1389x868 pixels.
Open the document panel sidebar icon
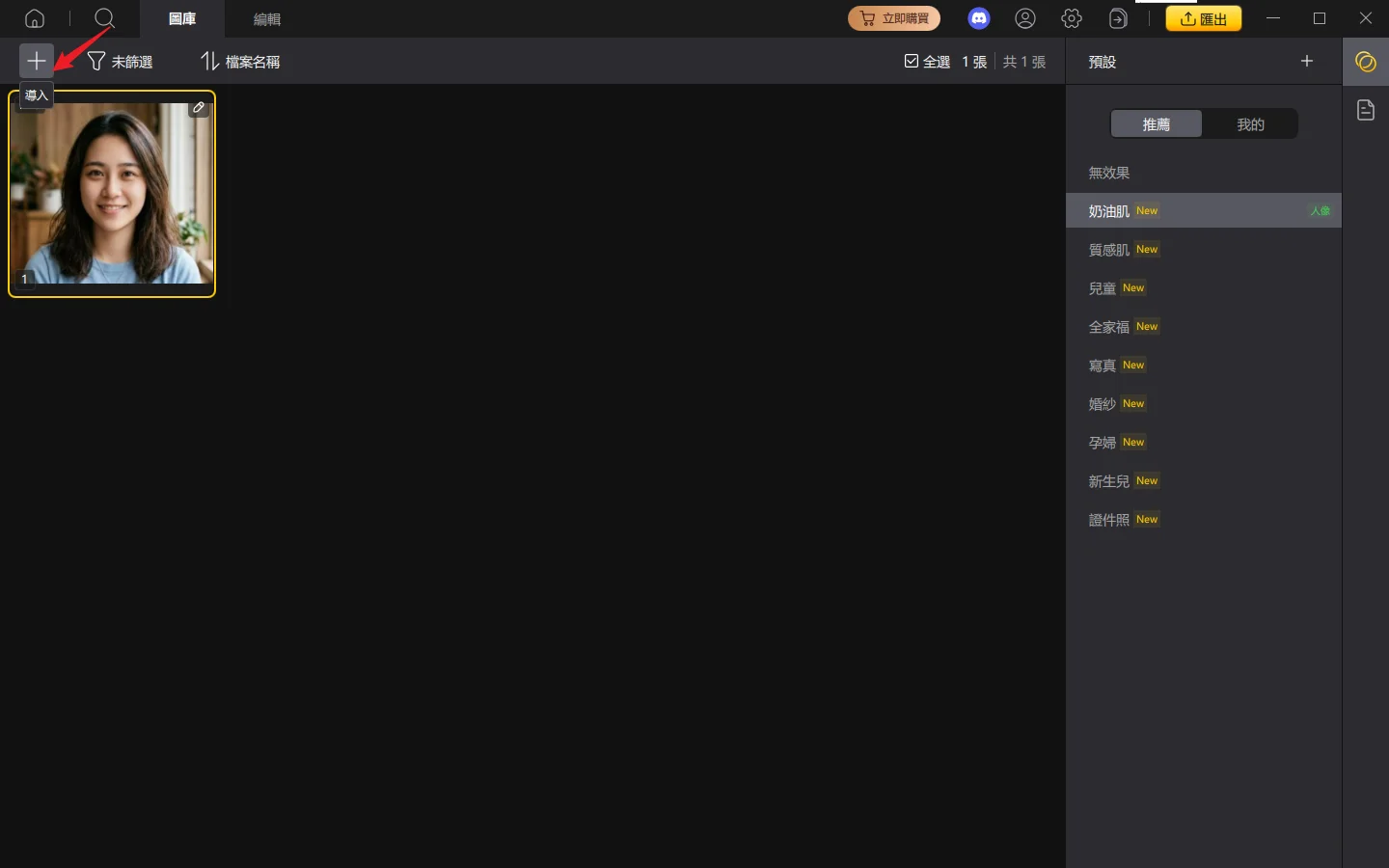1365,110
